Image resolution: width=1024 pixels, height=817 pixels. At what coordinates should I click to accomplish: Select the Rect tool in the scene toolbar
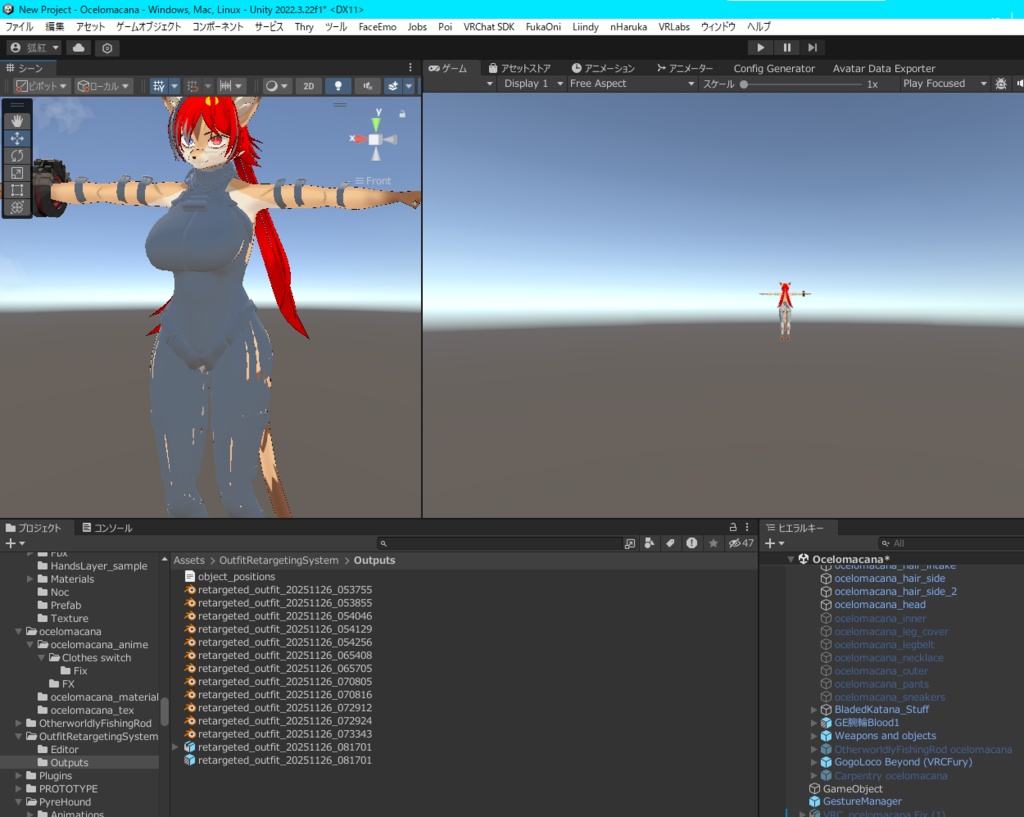(17, 190)
